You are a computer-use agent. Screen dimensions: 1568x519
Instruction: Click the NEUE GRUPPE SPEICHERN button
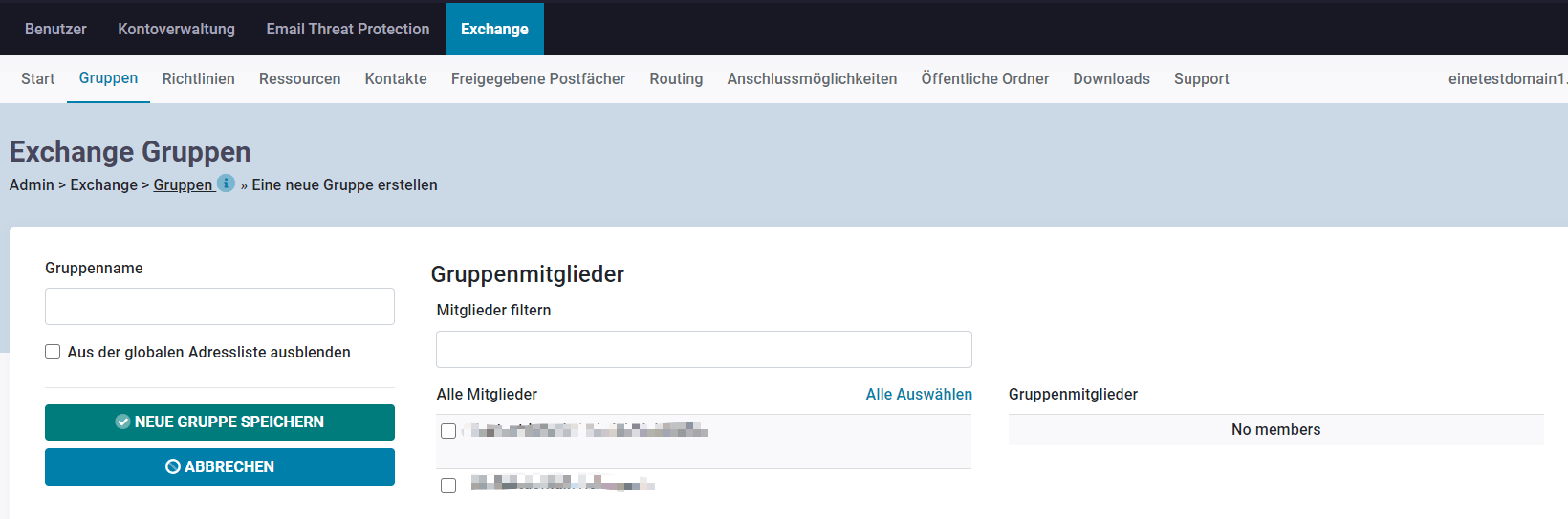pos(220,422)
